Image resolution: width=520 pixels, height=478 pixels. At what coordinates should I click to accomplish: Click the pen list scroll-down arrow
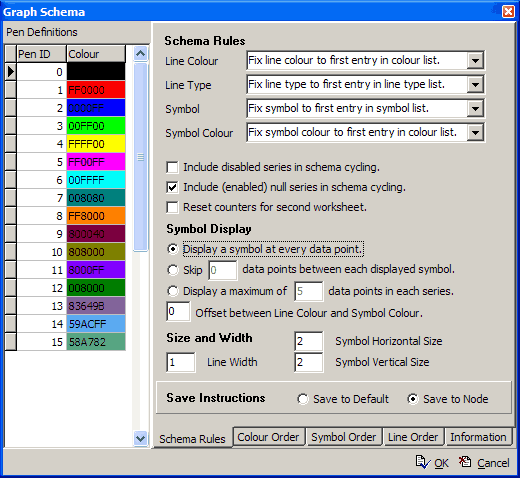pyautogui.click(x=140, y=438)
